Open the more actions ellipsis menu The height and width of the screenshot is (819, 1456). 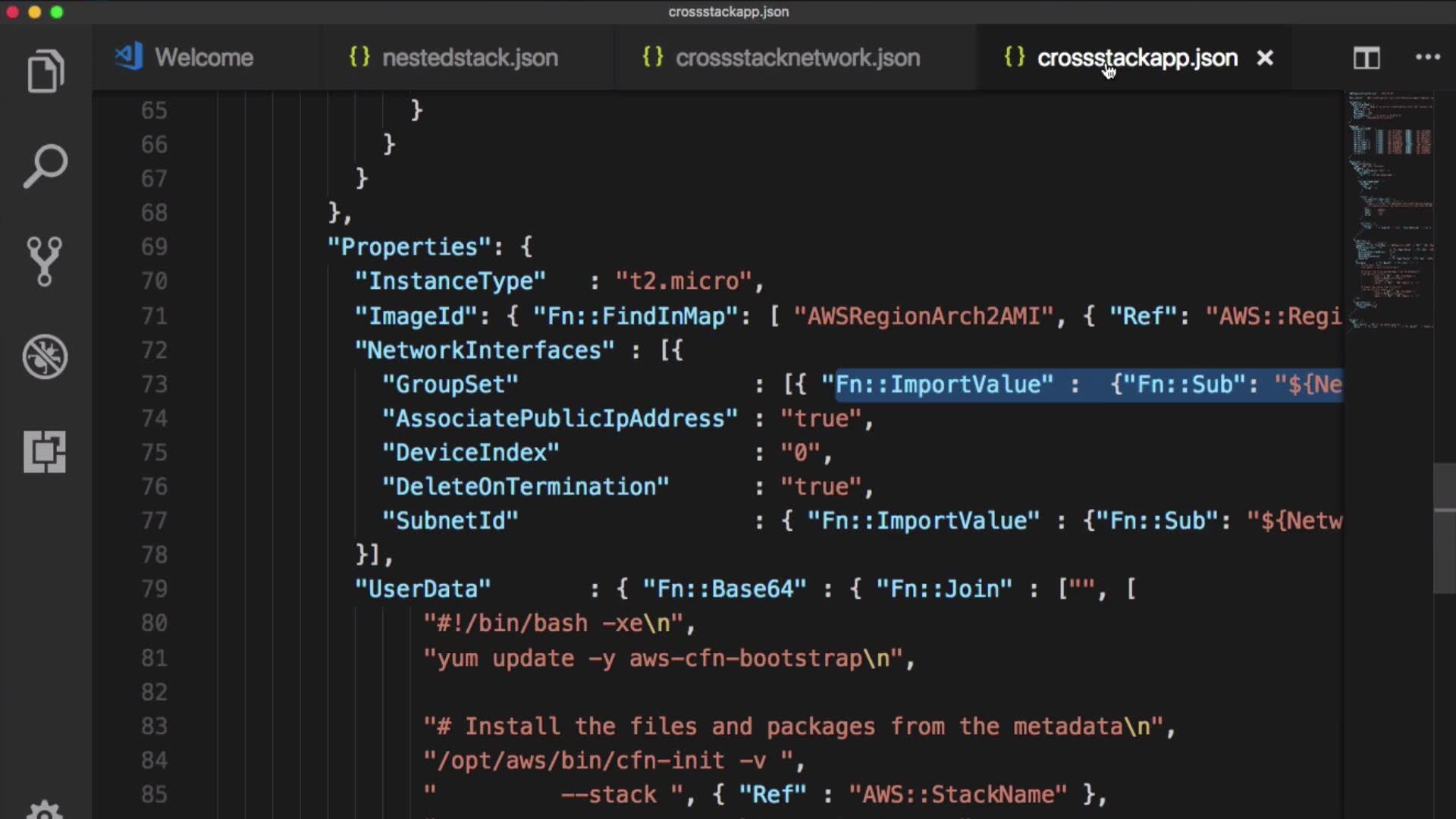[1427, 58]
